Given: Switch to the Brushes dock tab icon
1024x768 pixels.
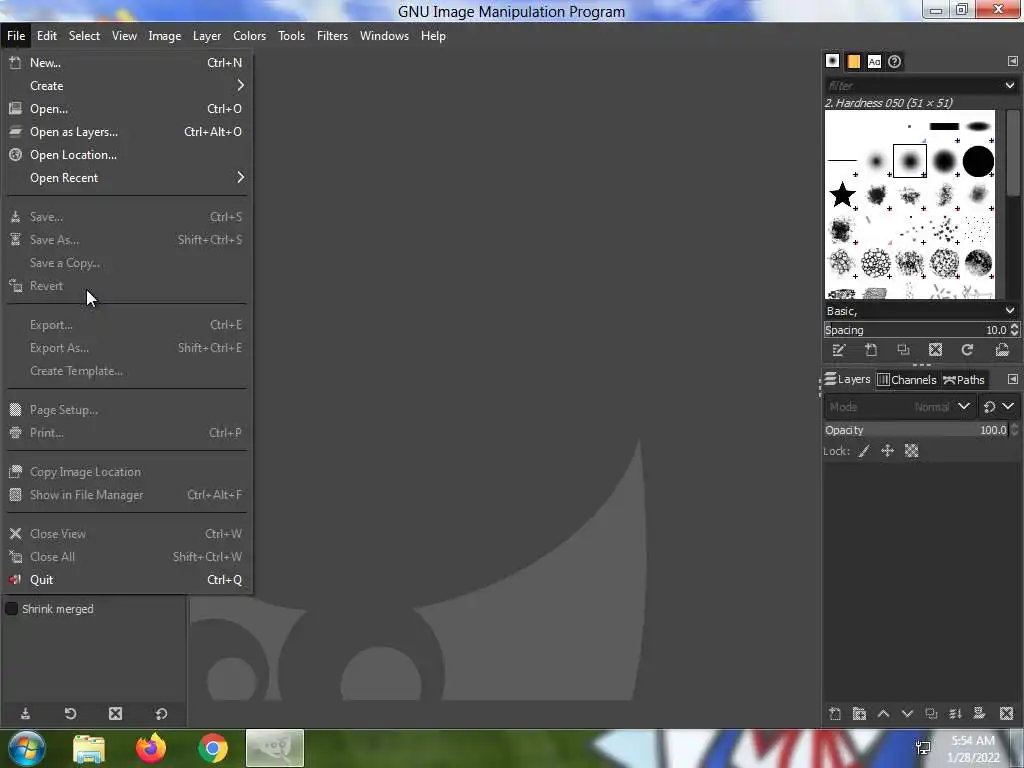Looking at the screenshot, I should [x=832, y=61].
